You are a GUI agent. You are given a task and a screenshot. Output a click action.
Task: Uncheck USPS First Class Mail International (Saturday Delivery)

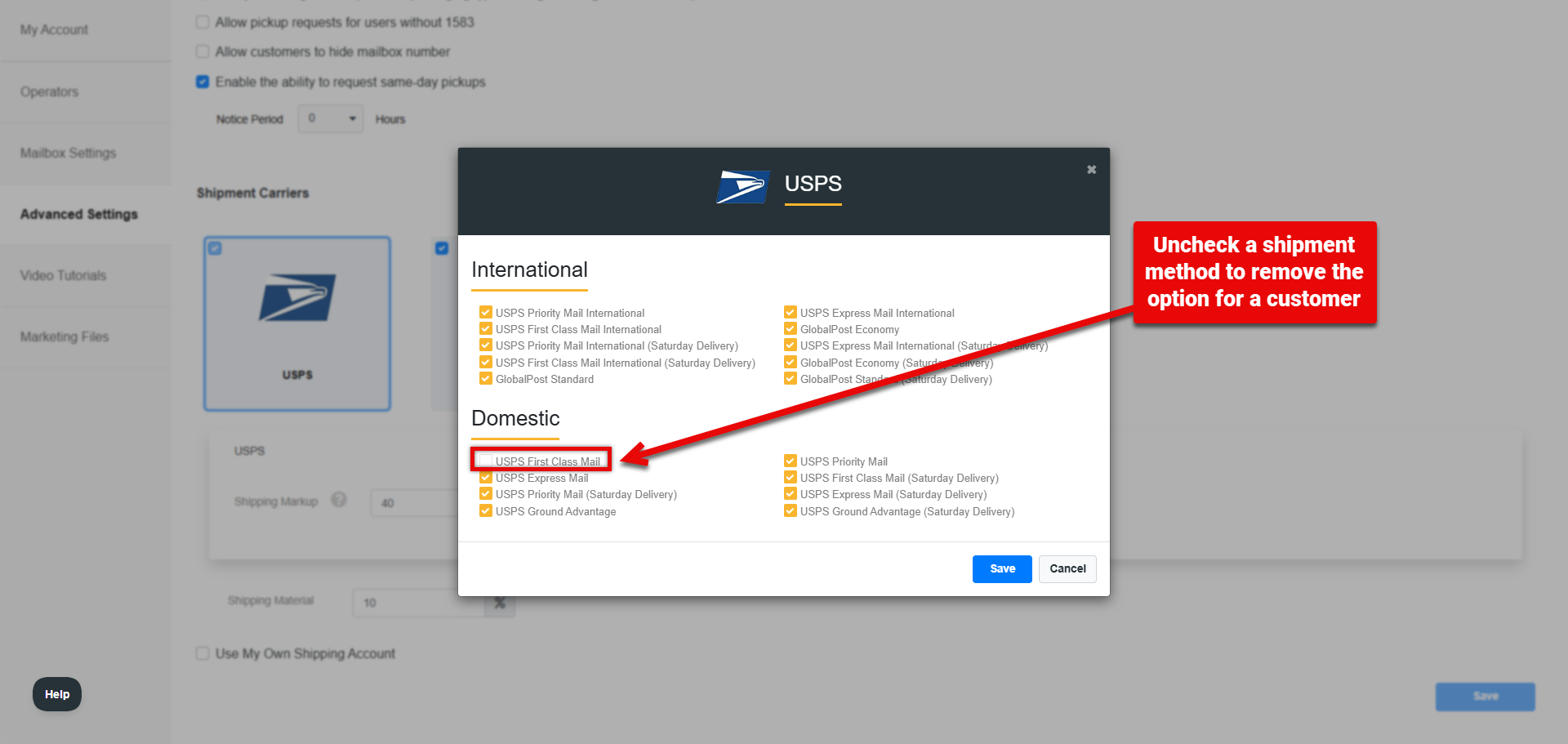click(x=486, y=362)
